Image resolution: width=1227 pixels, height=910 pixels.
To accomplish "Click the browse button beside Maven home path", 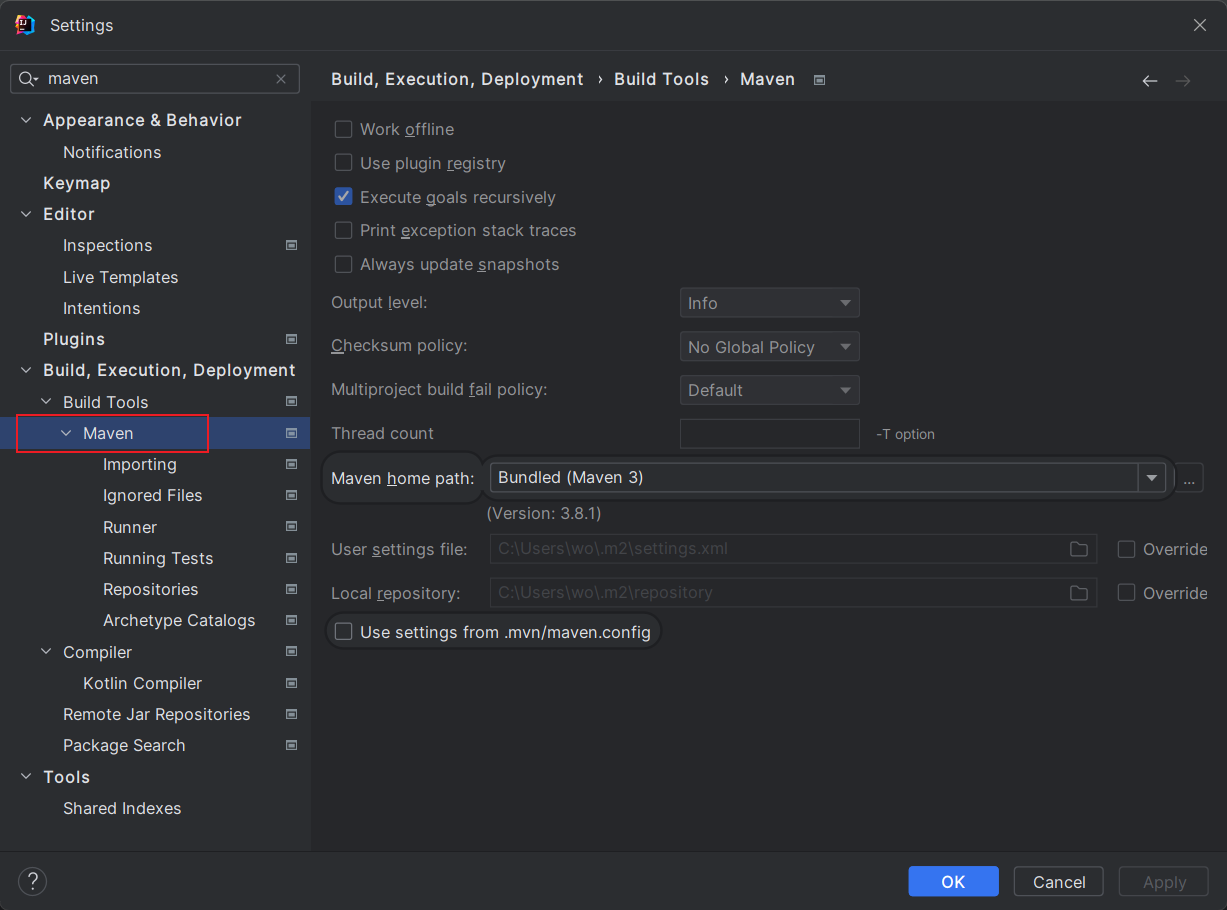I will [x=1189, y=479].
